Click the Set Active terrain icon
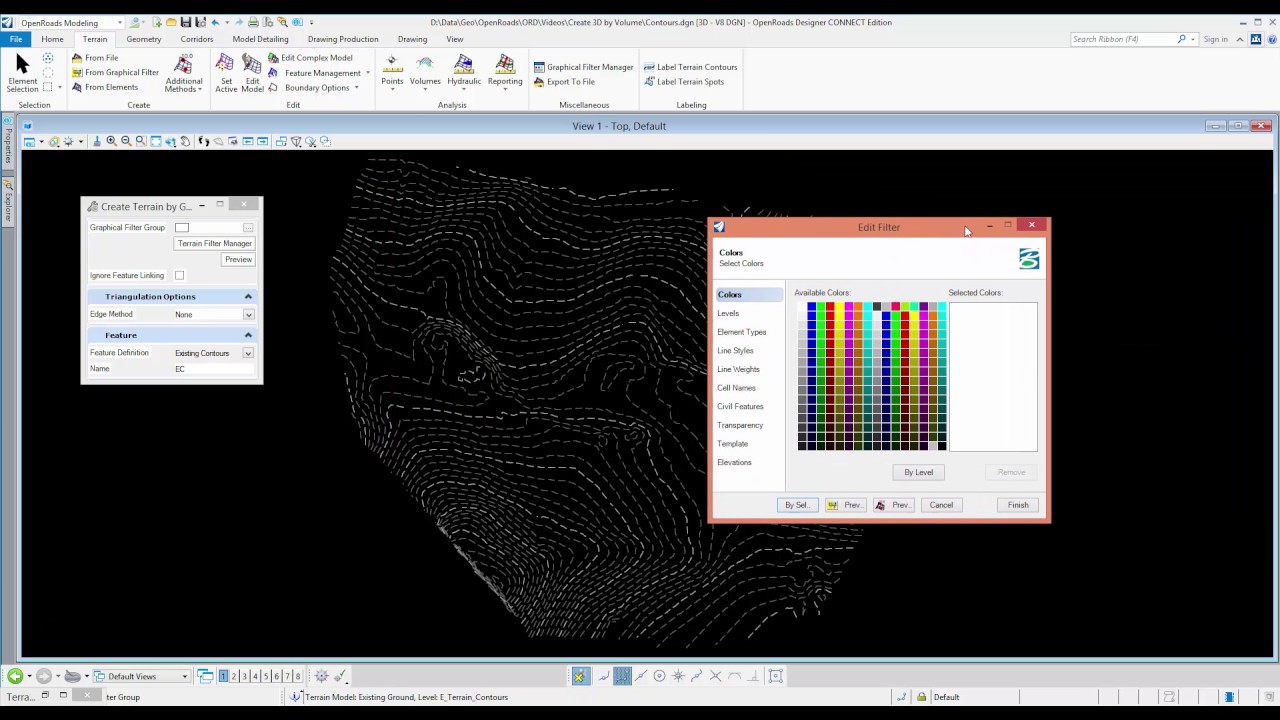This screenshot has height=720, width=1280. click(x=226, y=73)
